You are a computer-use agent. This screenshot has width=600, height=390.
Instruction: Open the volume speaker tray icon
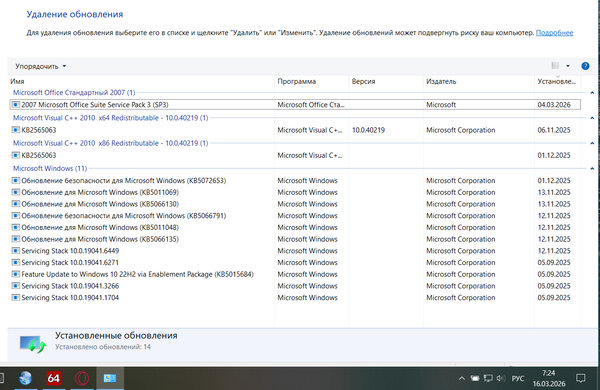point(501,378)
